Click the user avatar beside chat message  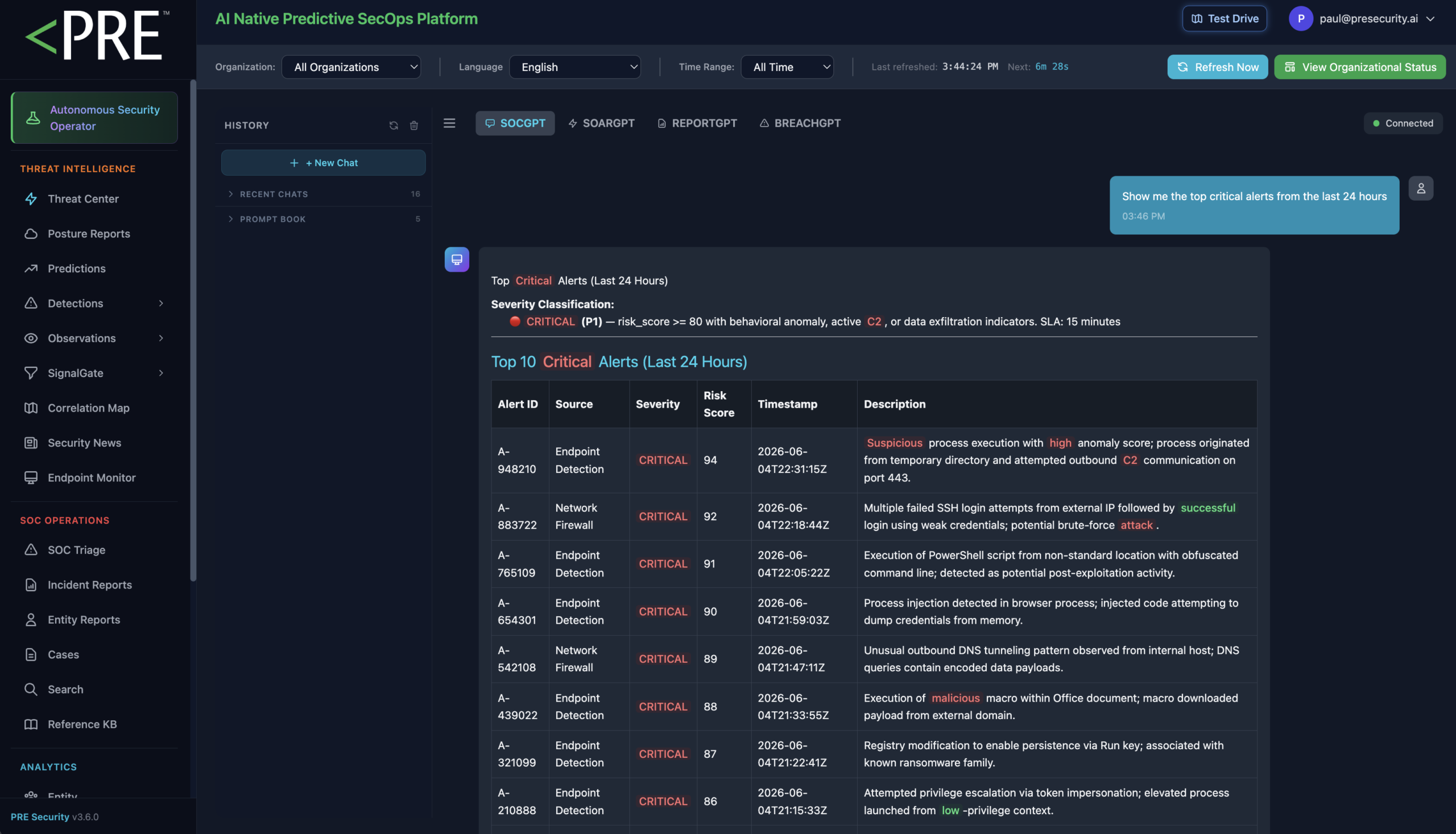click(x=1421, y=188)
